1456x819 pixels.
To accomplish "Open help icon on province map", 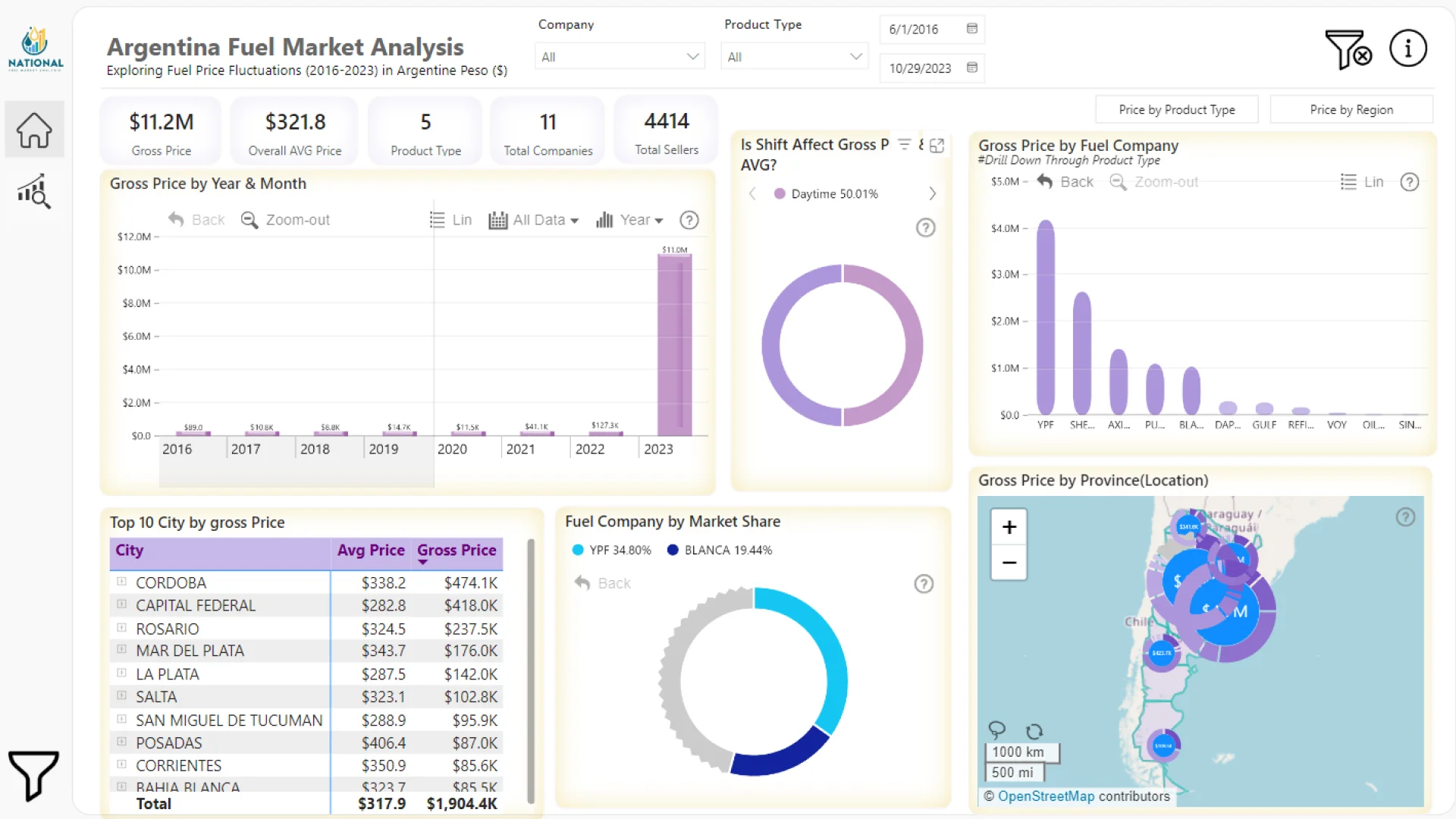I will tap(1405, 517).
